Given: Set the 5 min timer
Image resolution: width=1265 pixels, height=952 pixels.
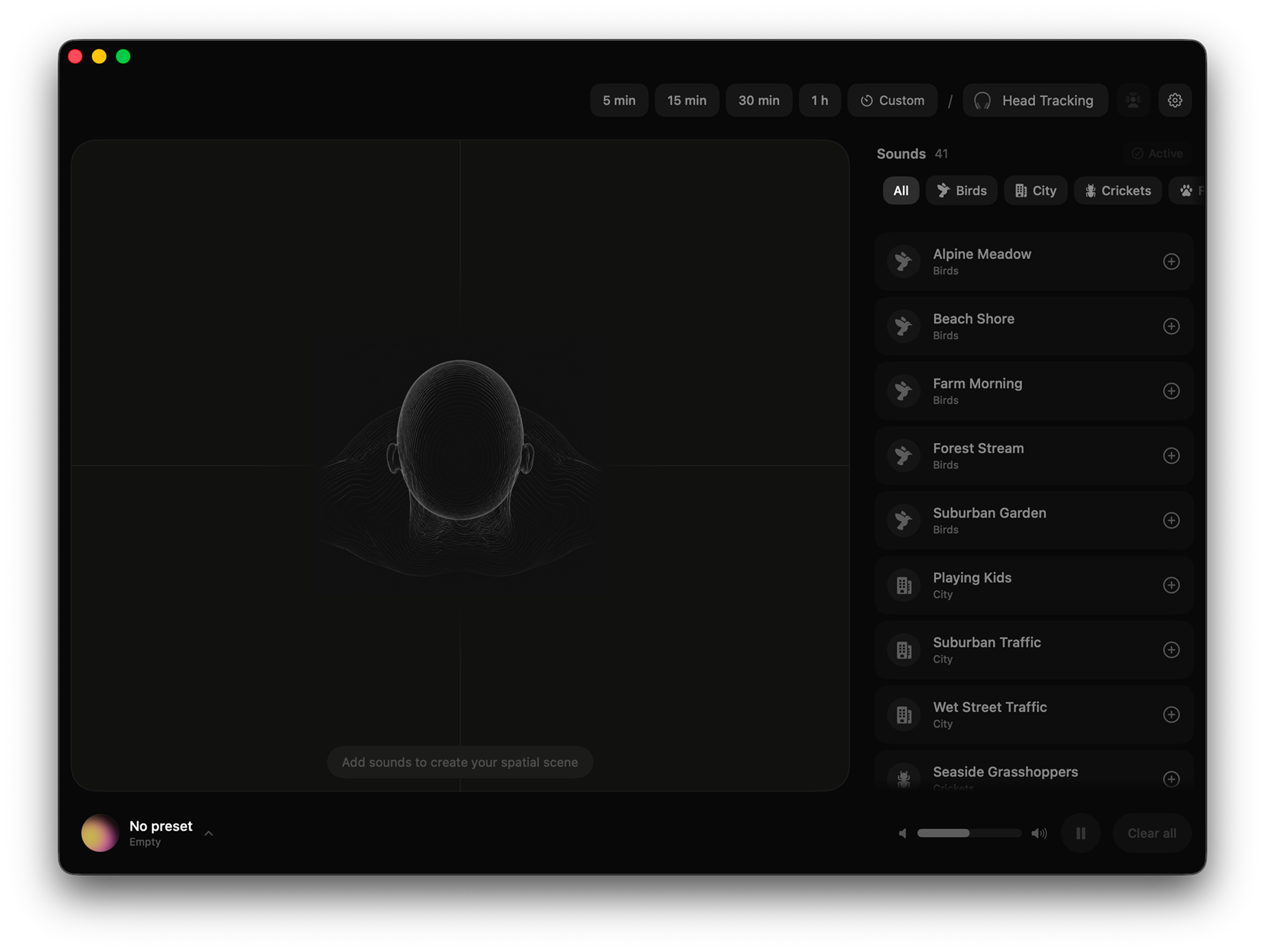Looking at the screenshot, I should (619, 100).
